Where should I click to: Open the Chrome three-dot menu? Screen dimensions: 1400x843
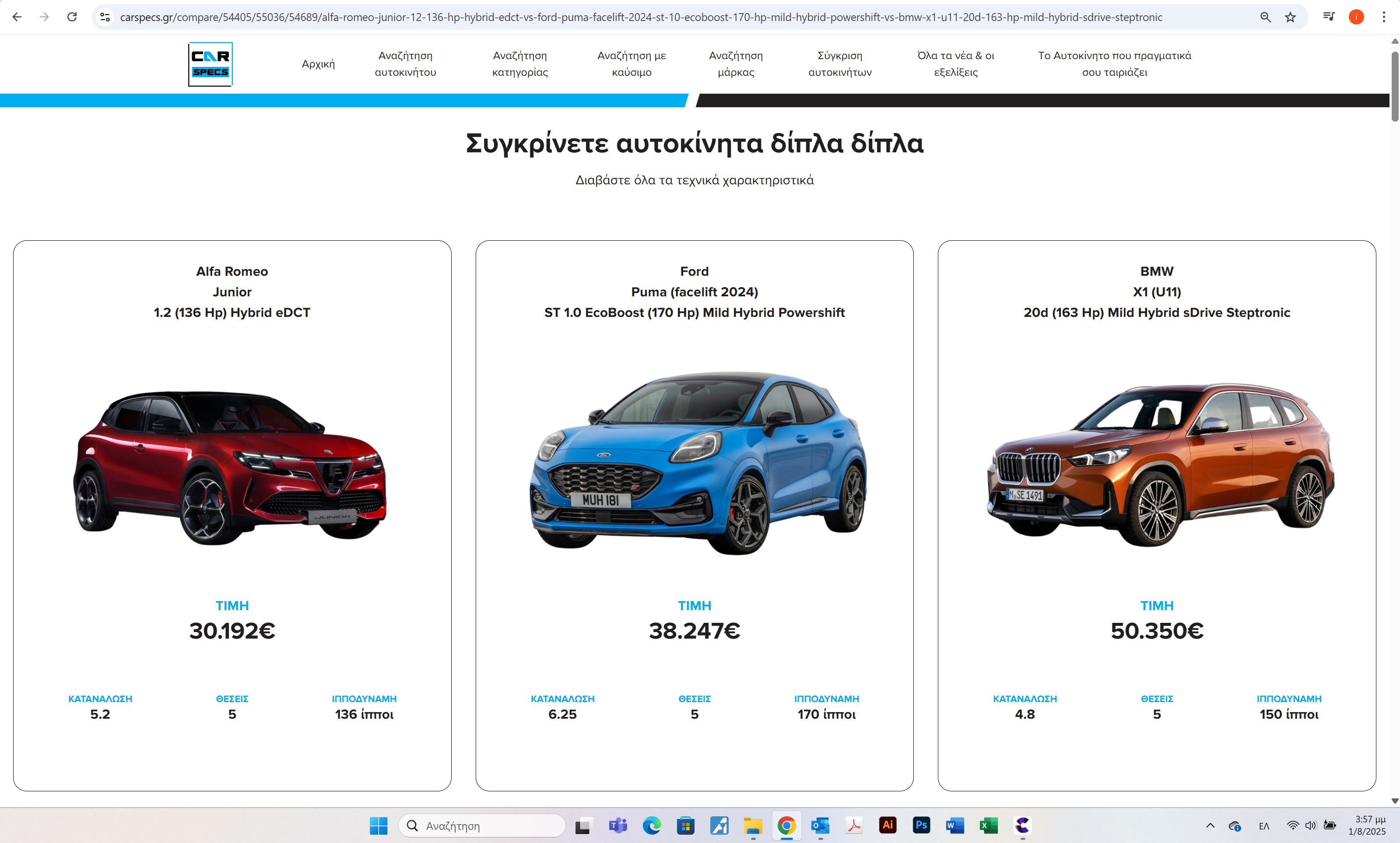click(1383, 17)
